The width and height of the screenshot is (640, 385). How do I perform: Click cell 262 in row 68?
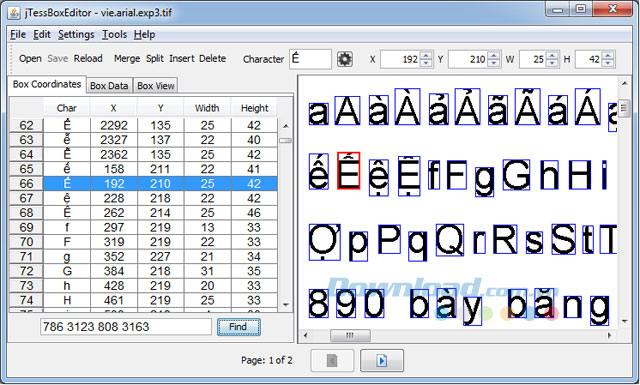pyautogui.click(x=114, y=213)
